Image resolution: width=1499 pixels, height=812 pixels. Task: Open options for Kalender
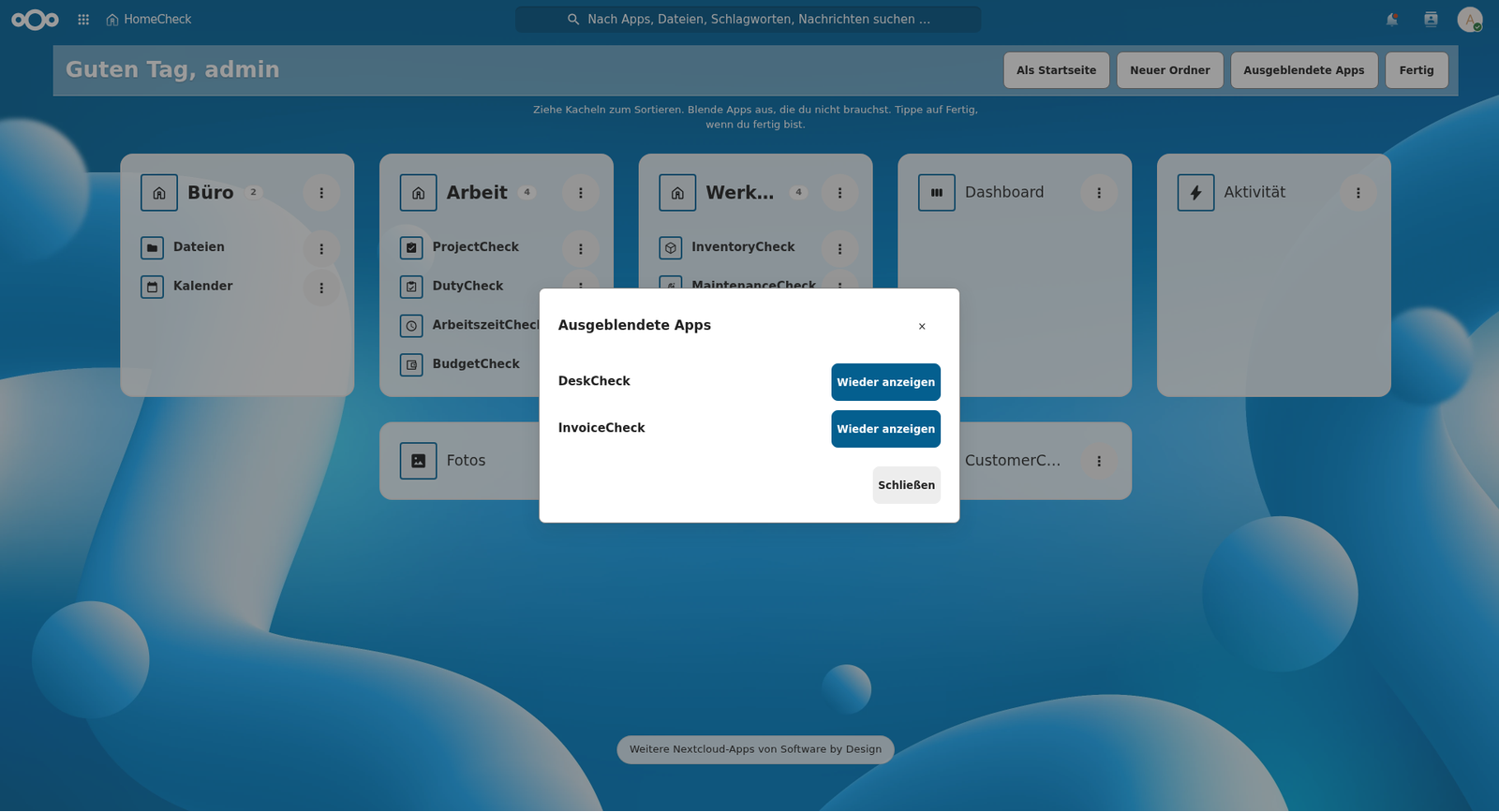pos(321,288)
